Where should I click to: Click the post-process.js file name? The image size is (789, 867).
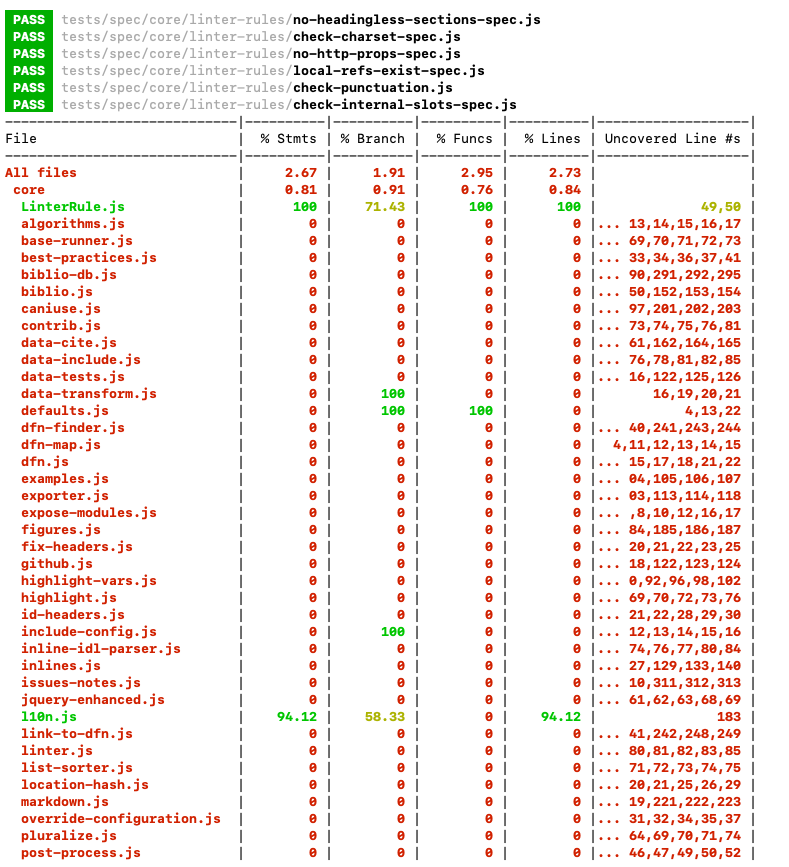(x=81, y=853)
